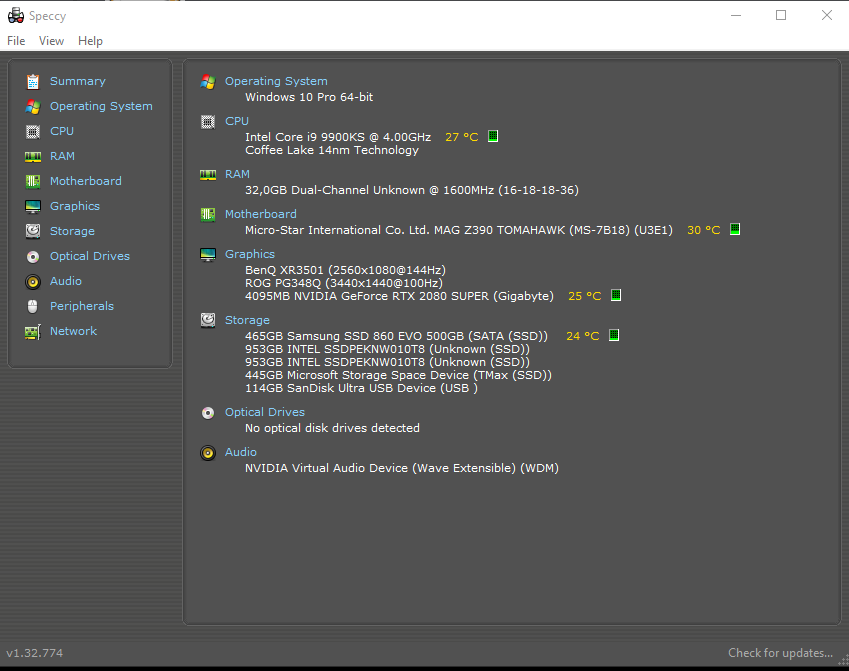Click the Audio heading link in summary
849x671 pixels.
(x=240, y=452)
